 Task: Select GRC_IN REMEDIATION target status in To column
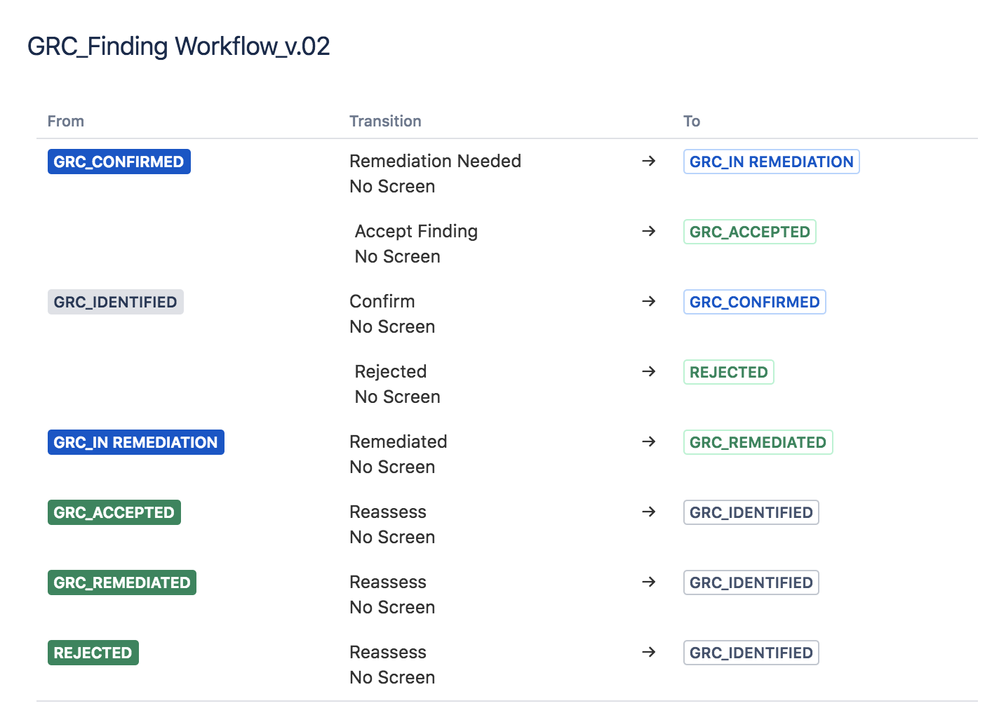(772, 162)
